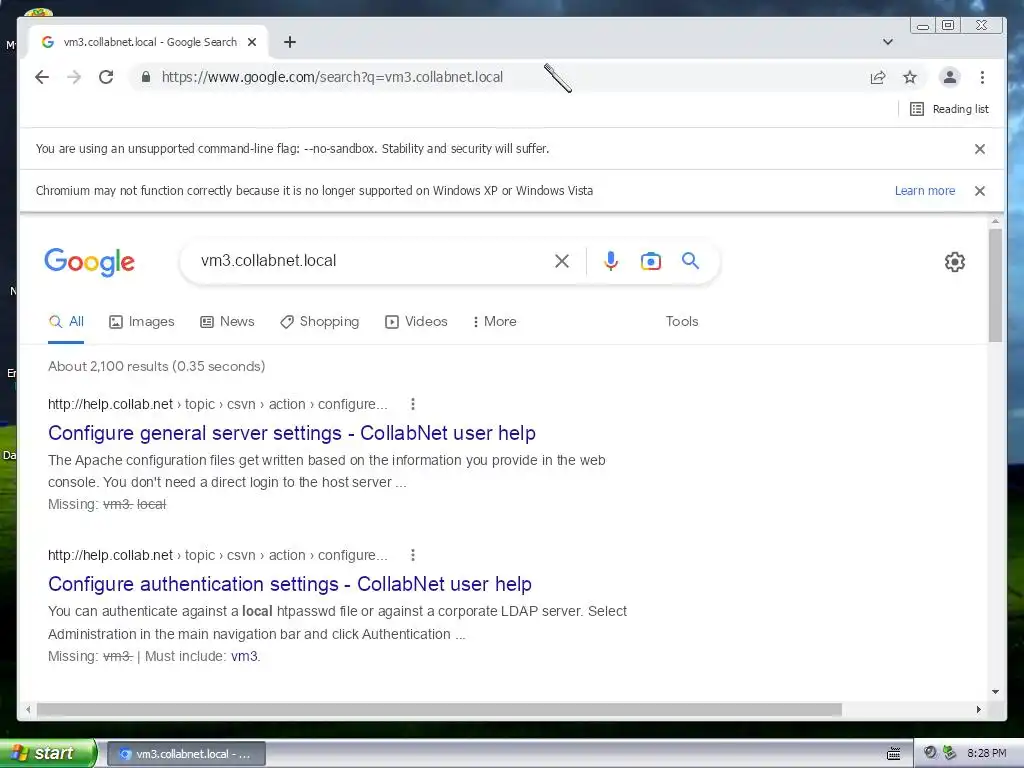
Task: Click the Google search input field
Action: tap(372, 261)
